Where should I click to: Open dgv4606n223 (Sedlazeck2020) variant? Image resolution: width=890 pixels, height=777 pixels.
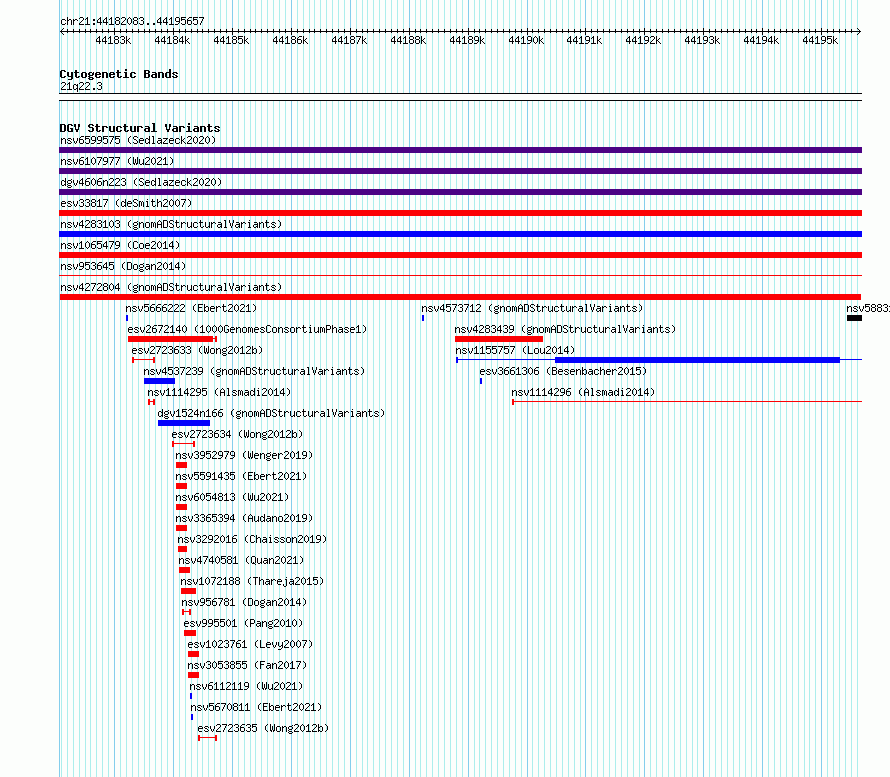click(x=141, y=182)
